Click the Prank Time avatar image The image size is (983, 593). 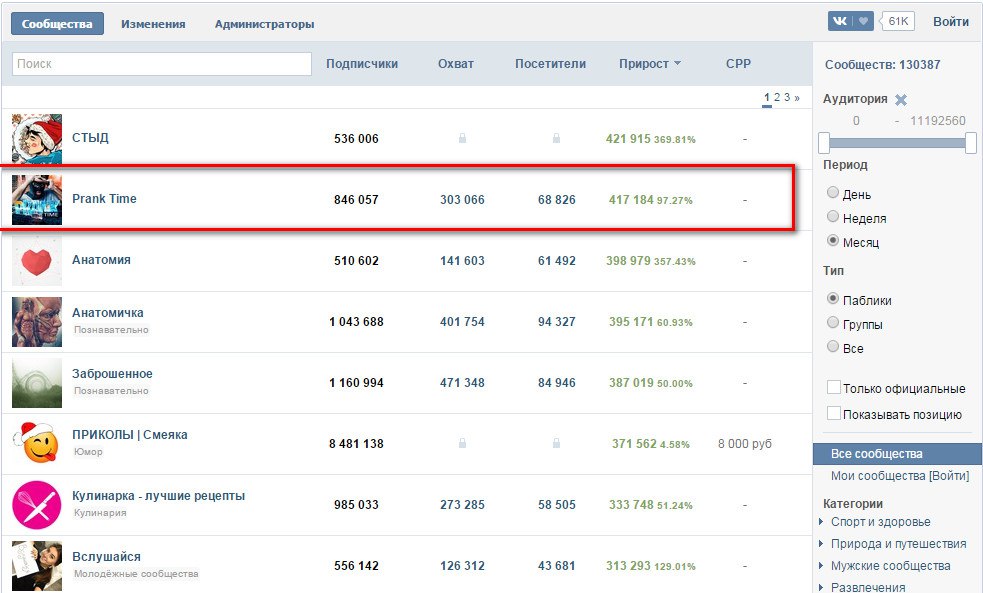37,200
